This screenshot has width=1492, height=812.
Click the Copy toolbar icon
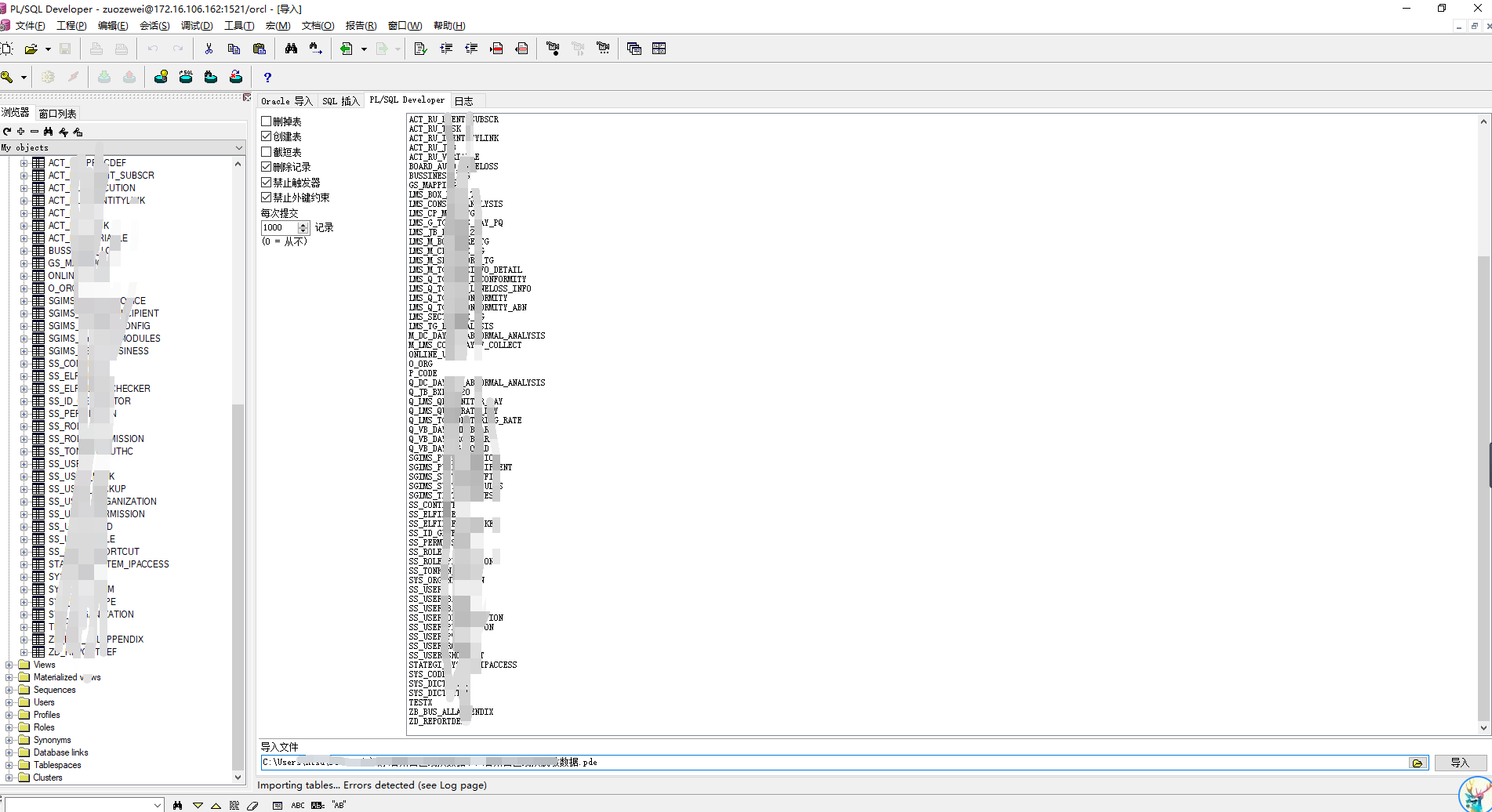coord(234,49)
